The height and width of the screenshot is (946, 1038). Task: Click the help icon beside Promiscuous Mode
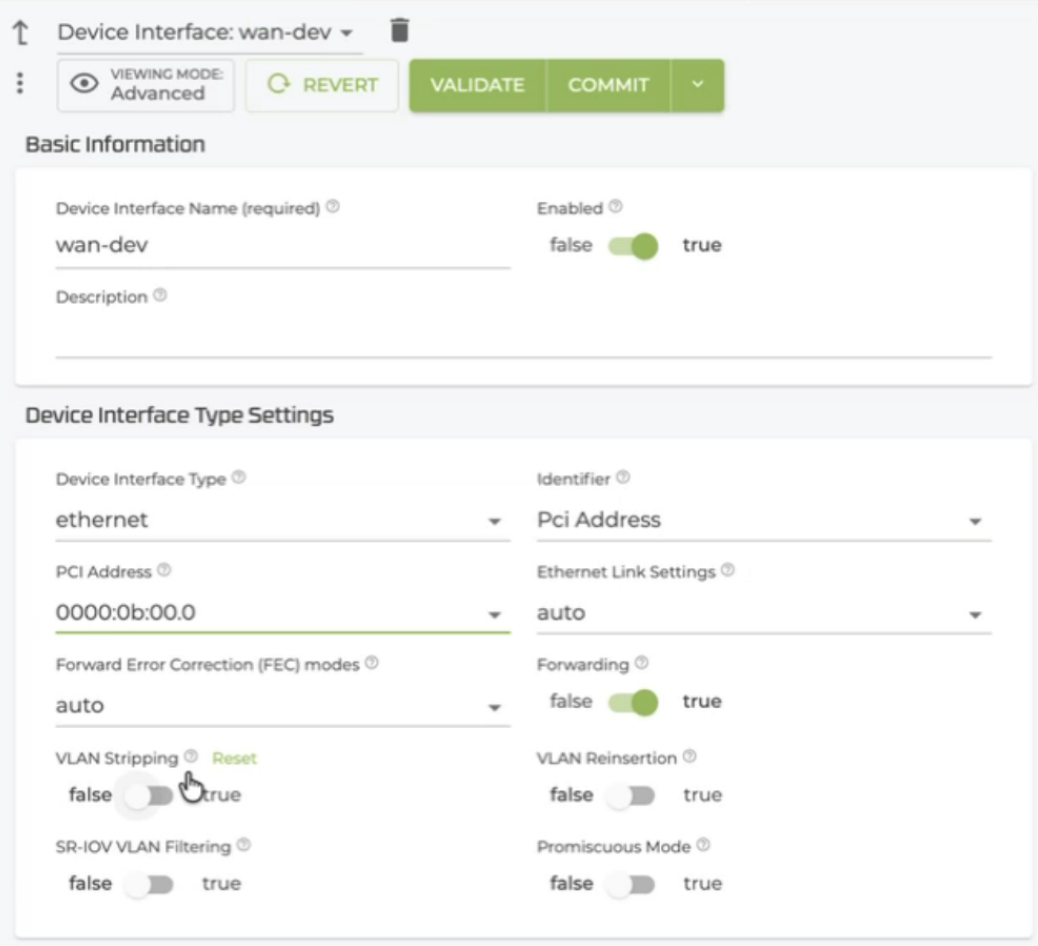coord(704,845)
